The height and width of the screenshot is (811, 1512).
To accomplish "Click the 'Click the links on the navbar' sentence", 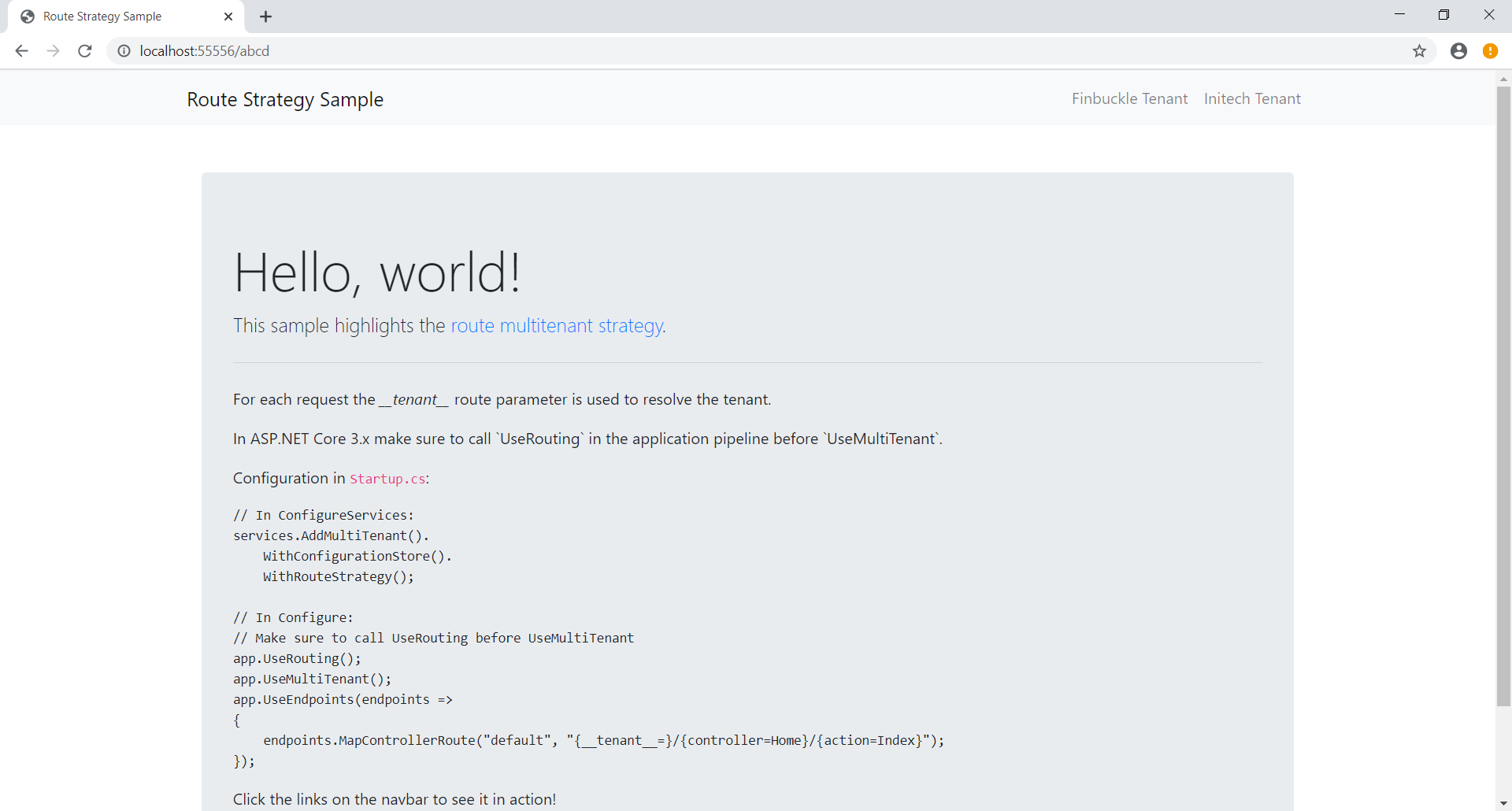I will coord(395,799).
